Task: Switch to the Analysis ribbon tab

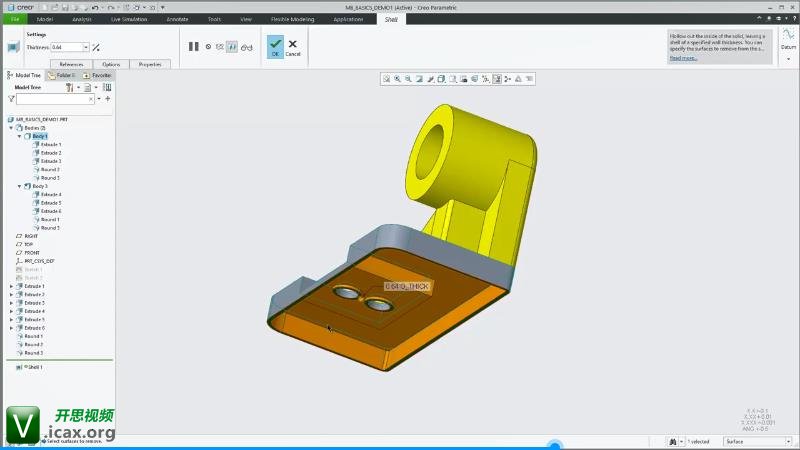Action: (82, 19)
